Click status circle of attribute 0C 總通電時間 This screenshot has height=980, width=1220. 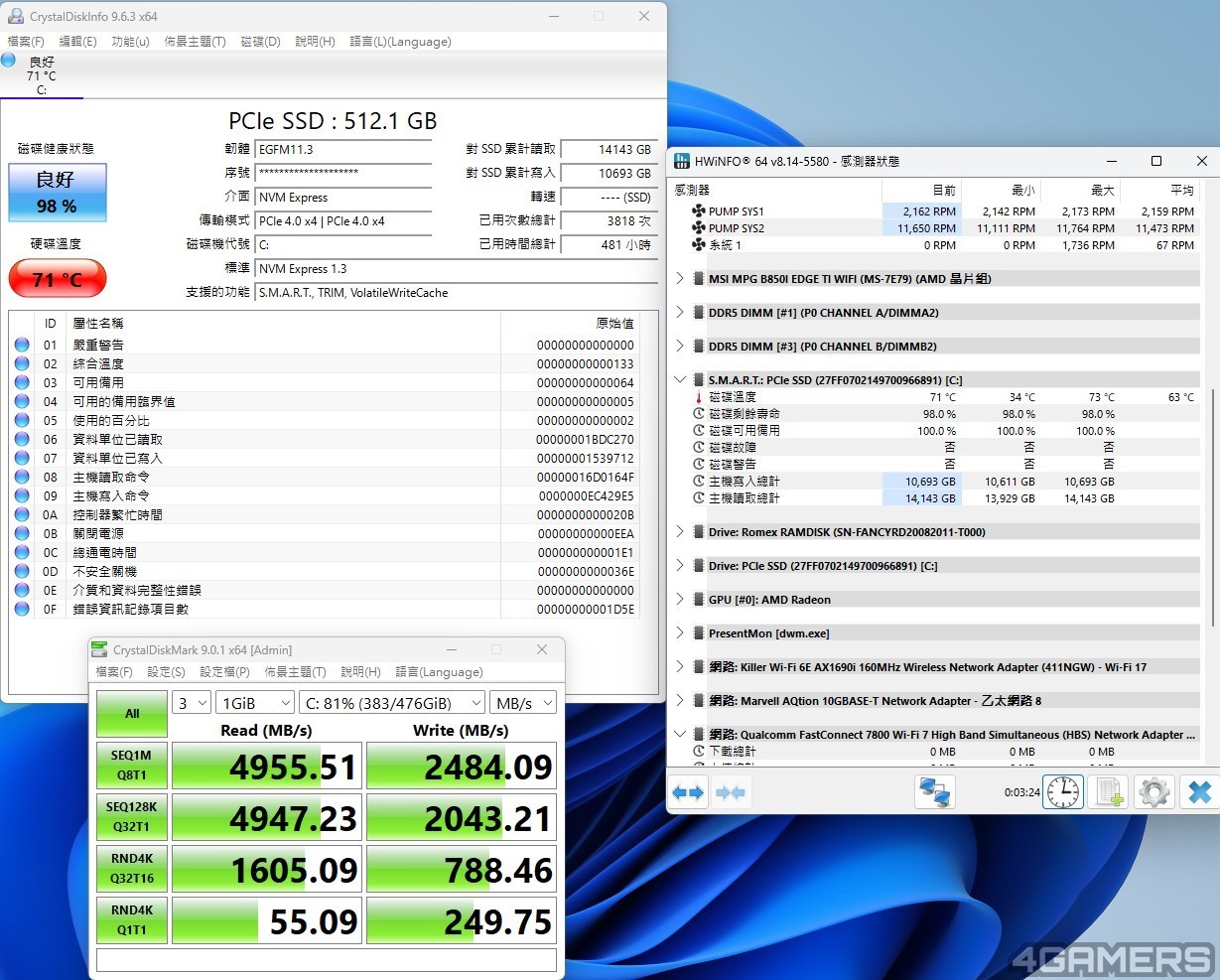22,552
